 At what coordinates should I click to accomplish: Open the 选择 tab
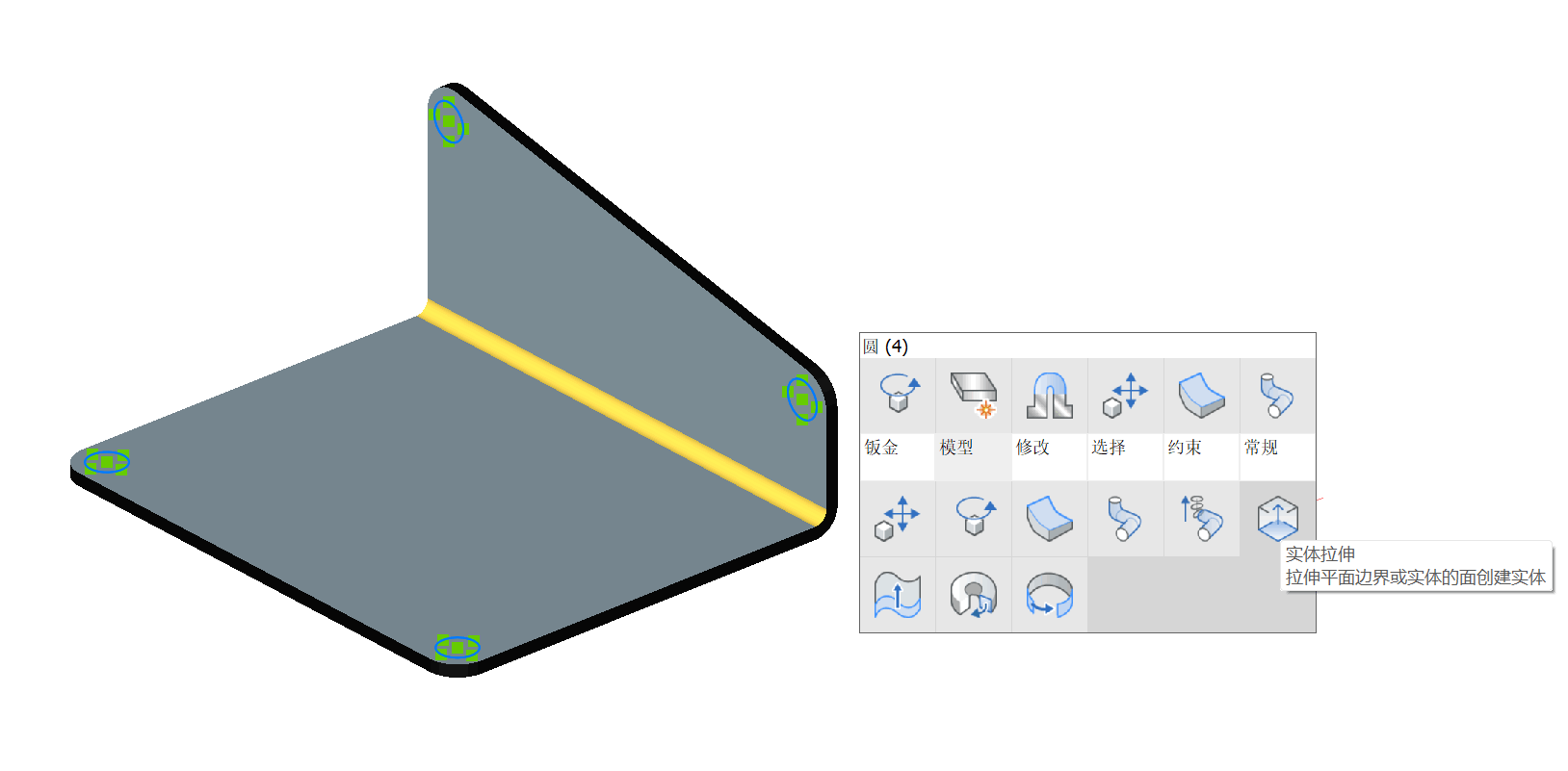pos(1109,448)
